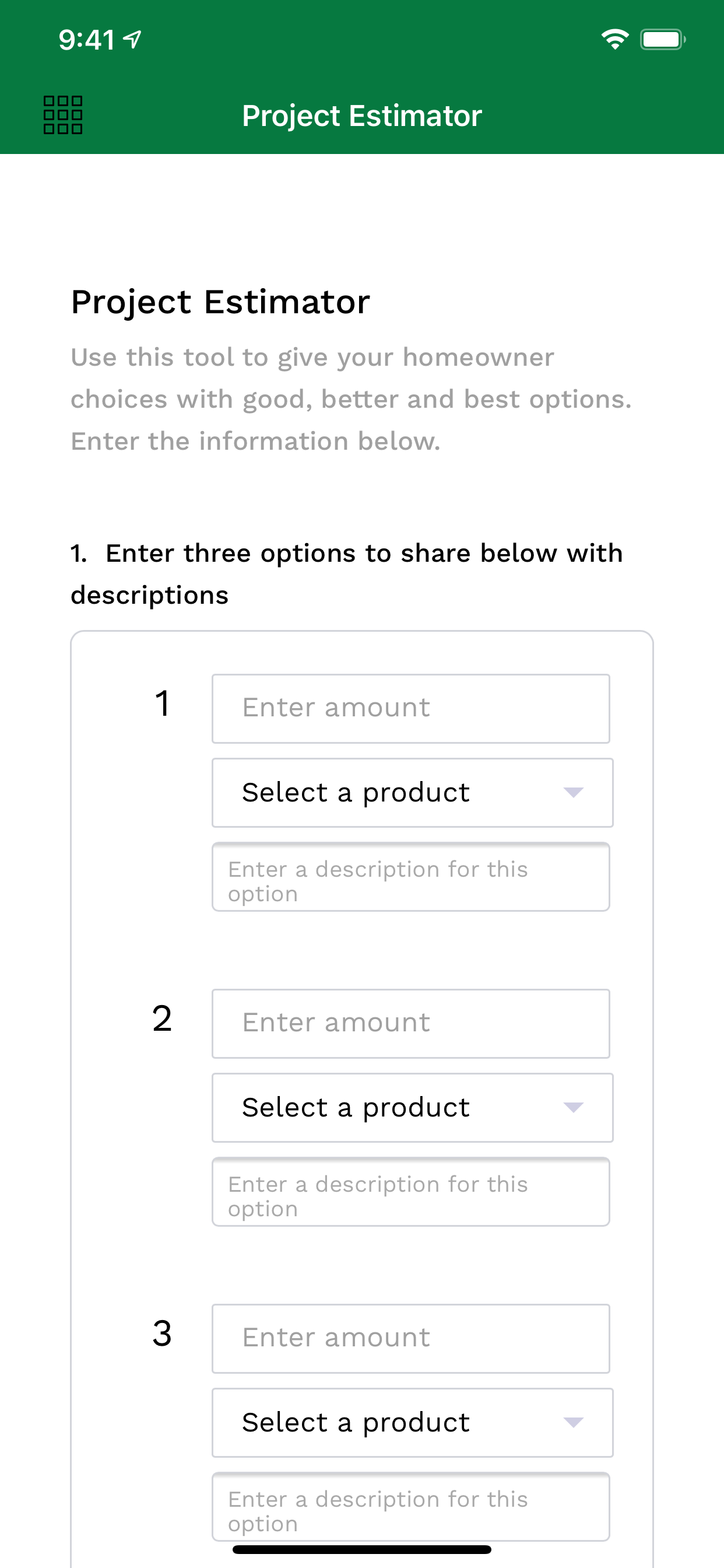Tap the home indicator bar at bottom
This screenshot has width=724, height=1568.
click(x=362, y=1549)
